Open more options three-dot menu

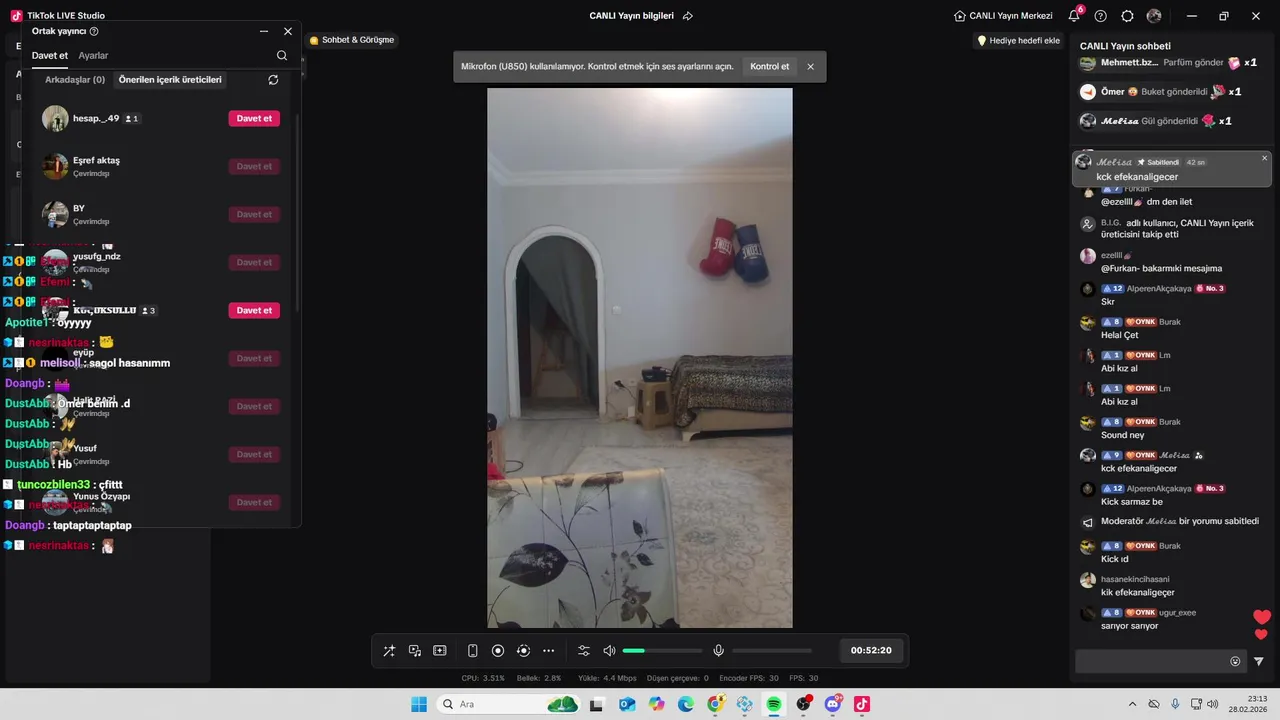[548, 651]
